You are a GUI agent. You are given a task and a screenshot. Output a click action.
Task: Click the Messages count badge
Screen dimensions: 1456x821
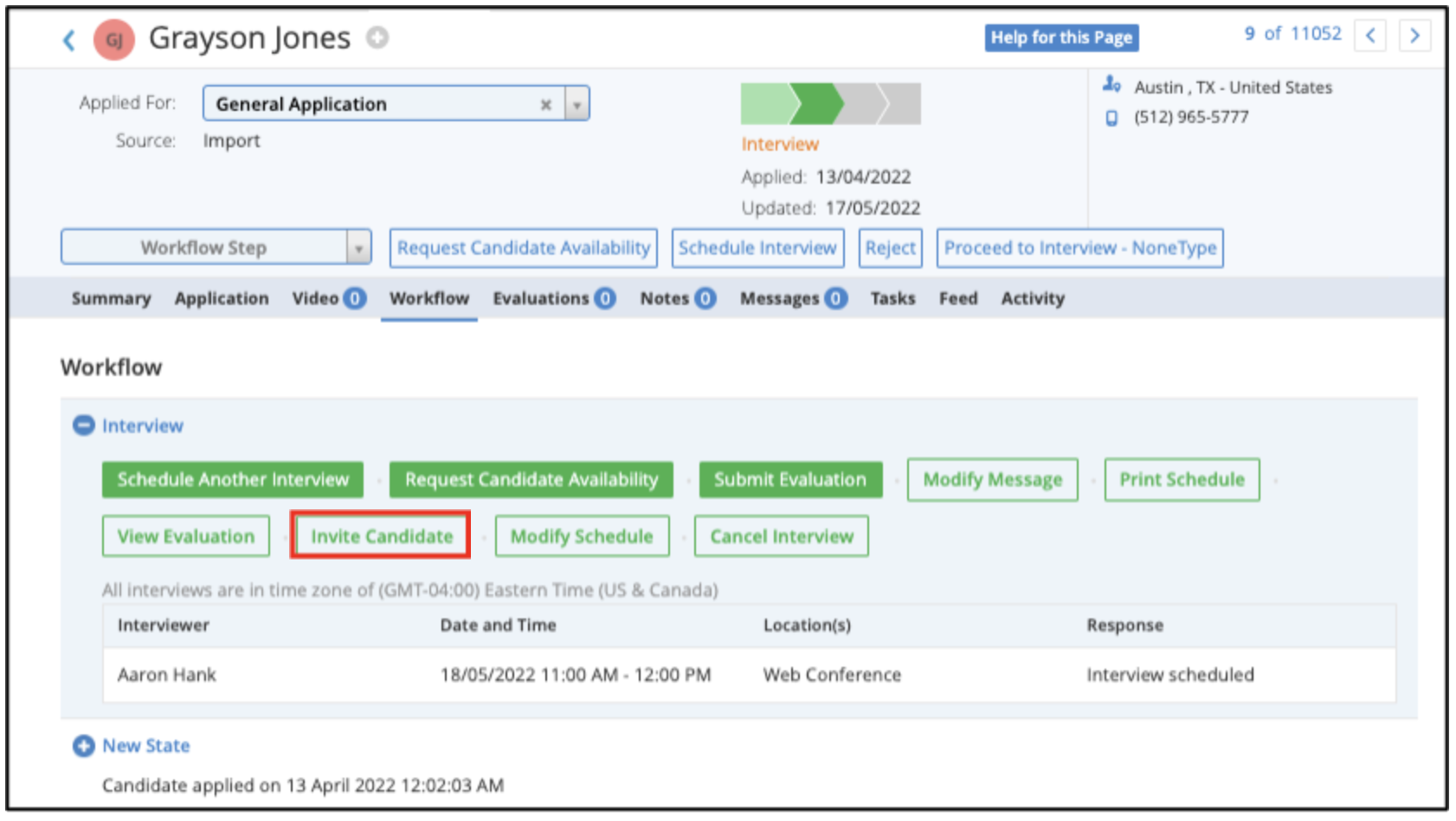[835, 298]
